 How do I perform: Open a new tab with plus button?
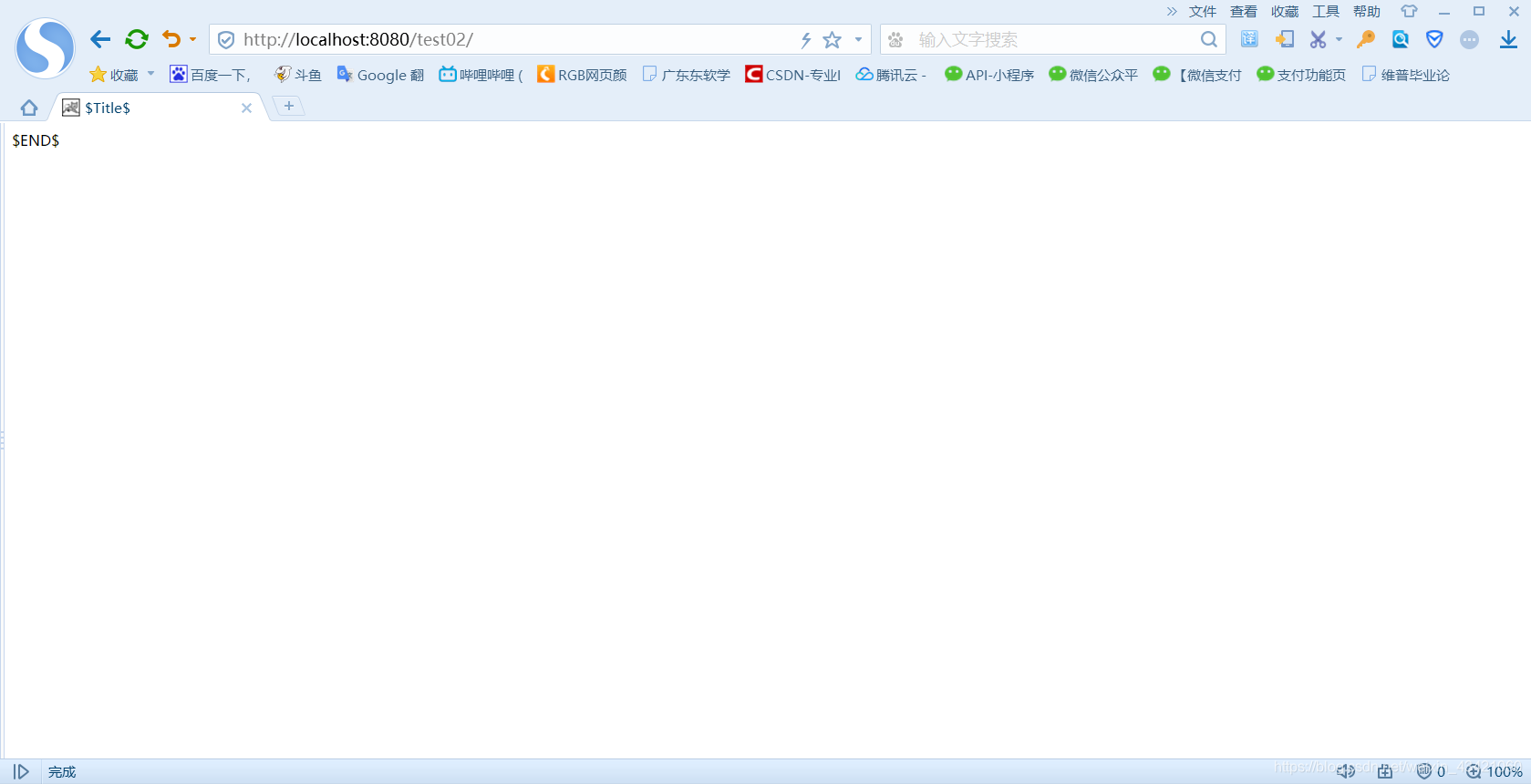(289, 106)
